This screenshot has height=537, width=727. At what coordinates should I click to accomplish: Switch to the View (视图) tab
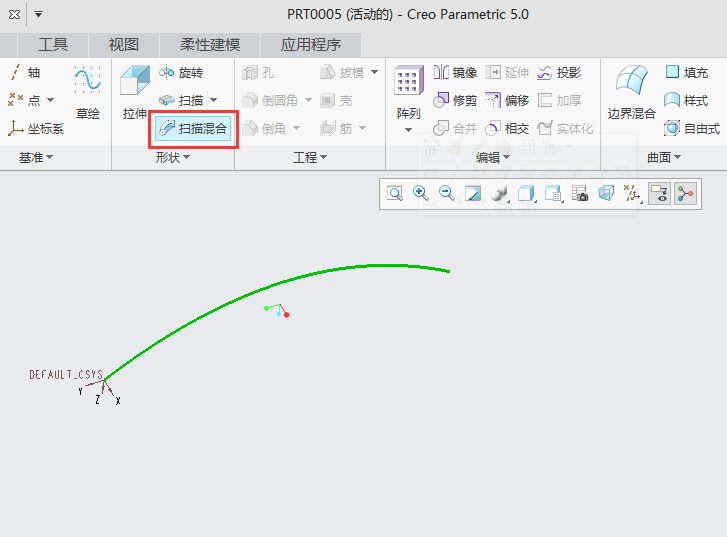(x=124, y=45)
